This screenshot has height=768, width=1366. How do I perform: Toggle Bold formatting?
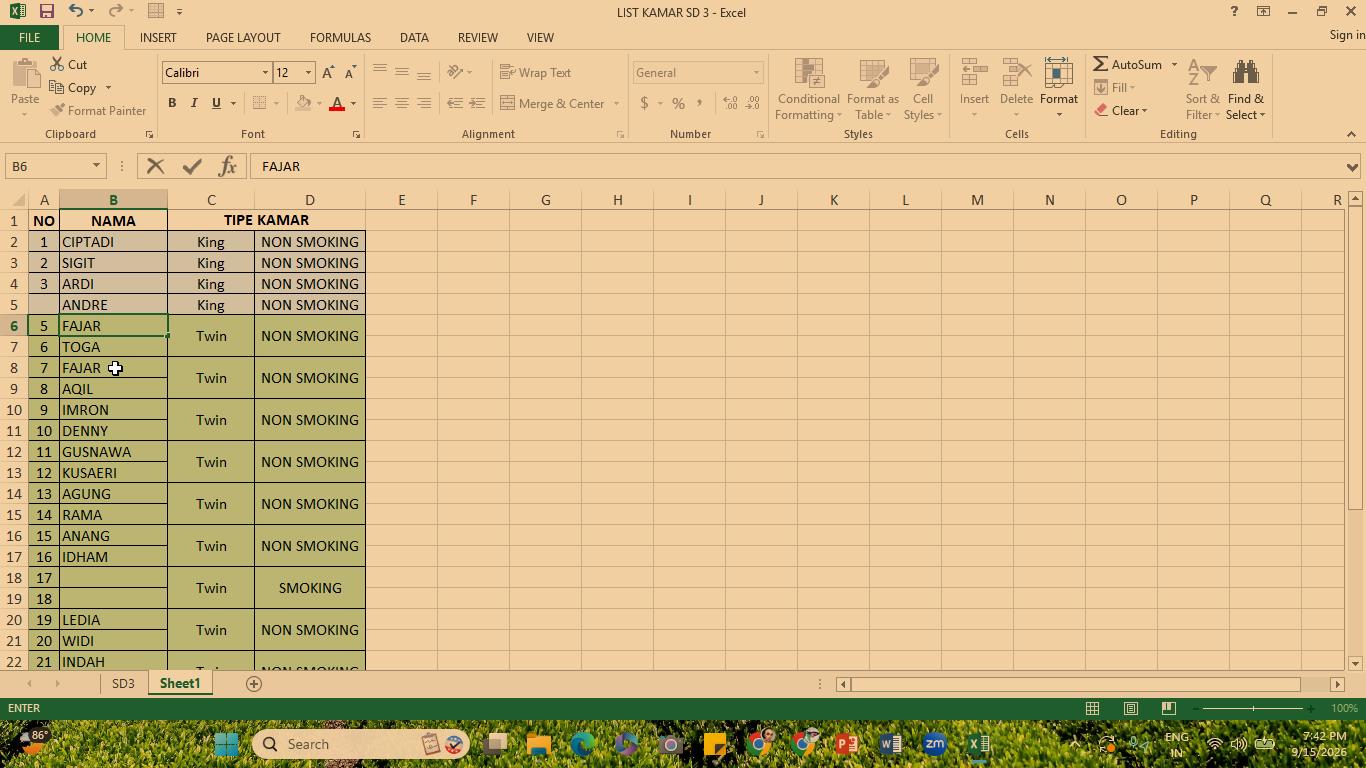172,103
